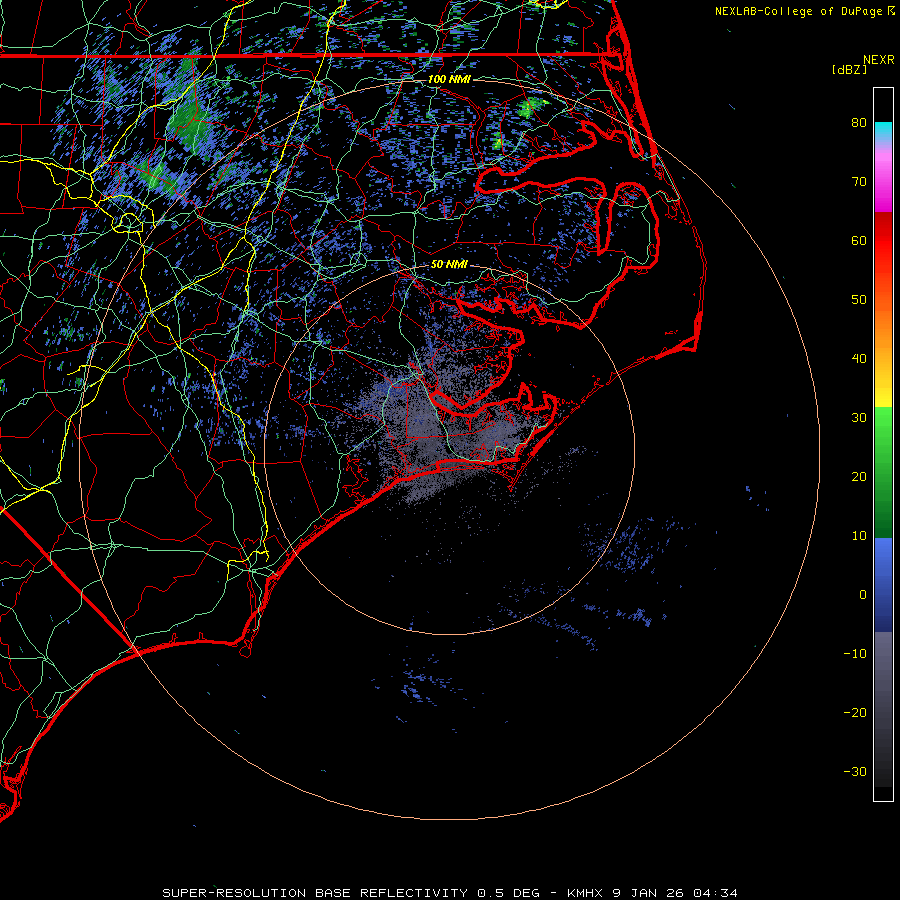Click the 60 dBZ scale value
The width and height of the screenshot is (900, 900).
(x=859, y=241)
